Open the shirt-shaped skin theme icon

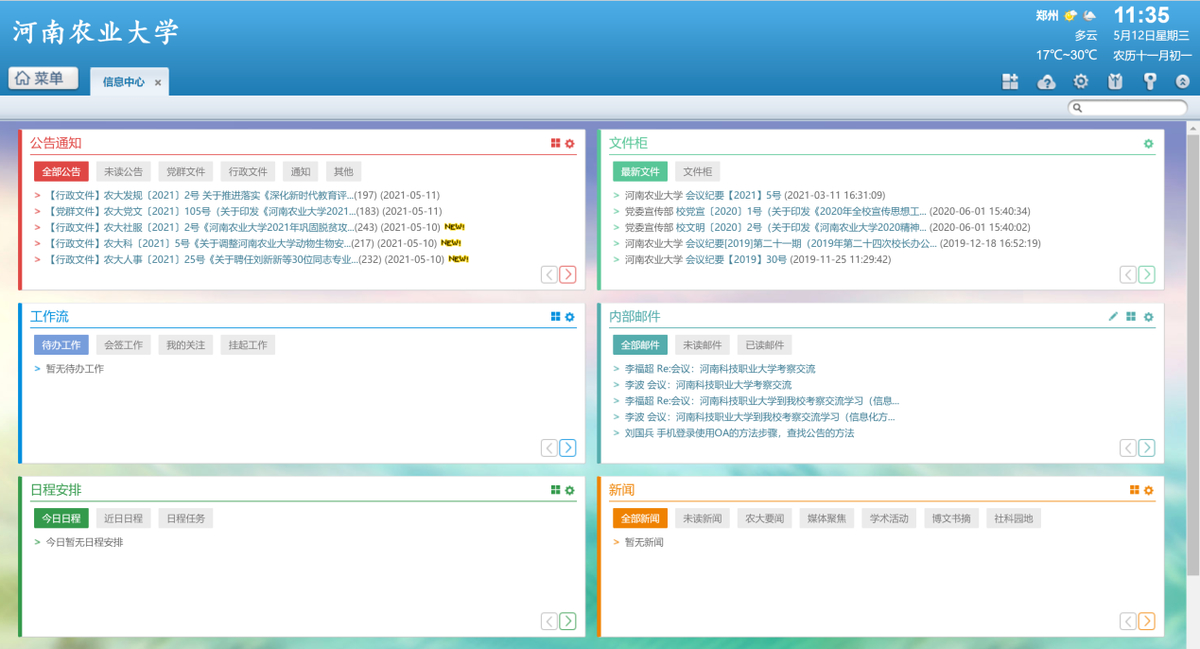point(1115,82)
